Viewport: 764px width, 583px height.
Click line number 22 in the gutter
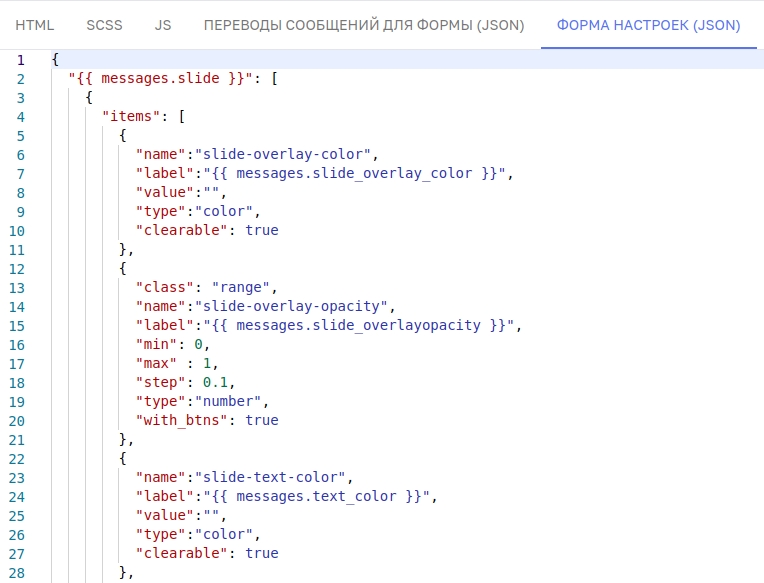[17, 459]
